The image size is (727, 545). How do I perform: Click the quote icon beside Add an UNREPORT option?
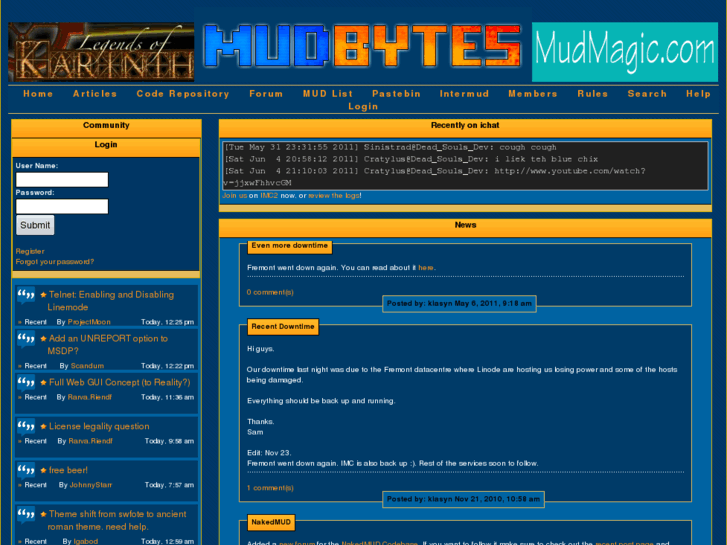click(26, 339)
